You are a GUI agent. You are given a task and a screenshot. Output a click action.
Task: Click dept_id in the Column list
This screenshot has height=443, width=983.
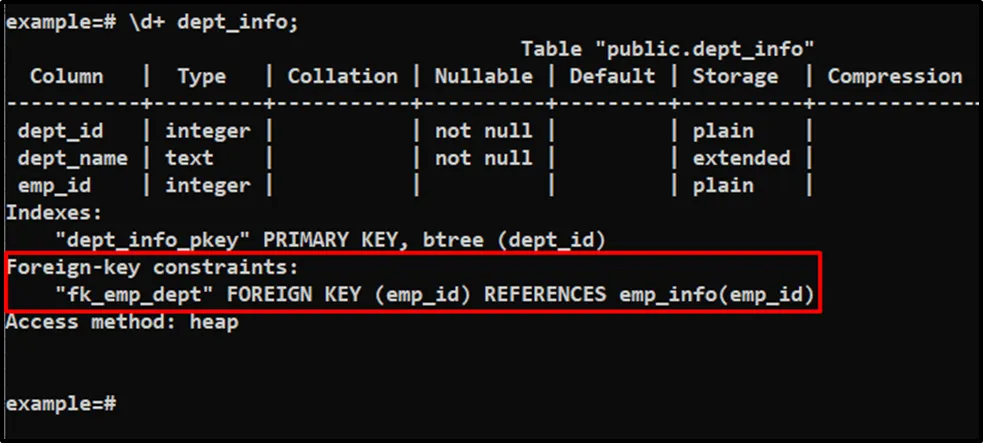[60, 131]
